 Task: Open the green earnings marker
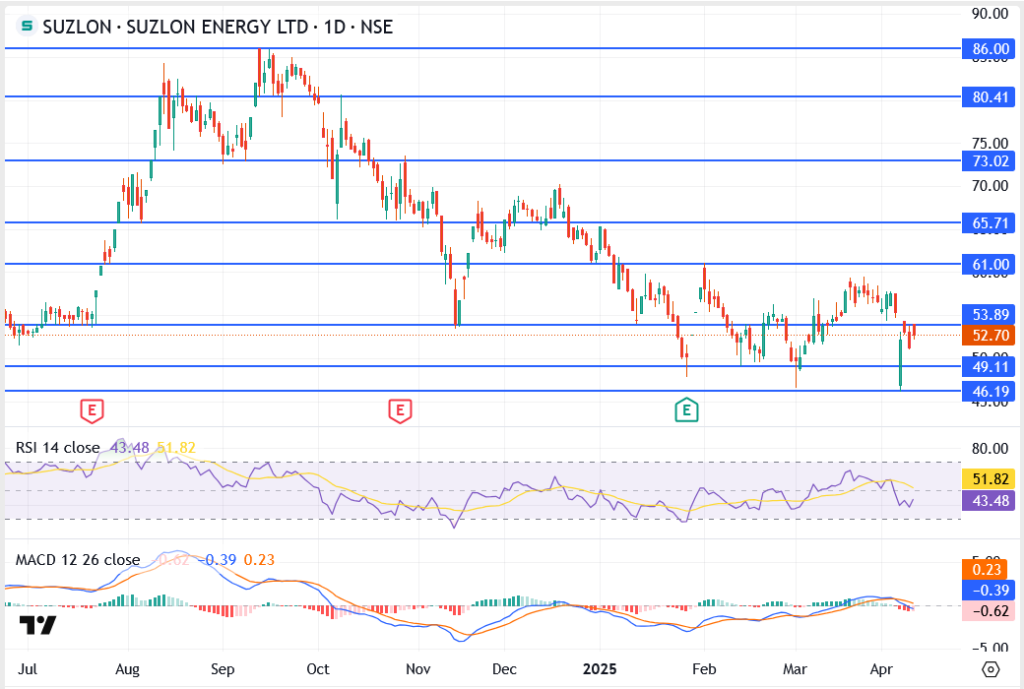coord(686,409)
